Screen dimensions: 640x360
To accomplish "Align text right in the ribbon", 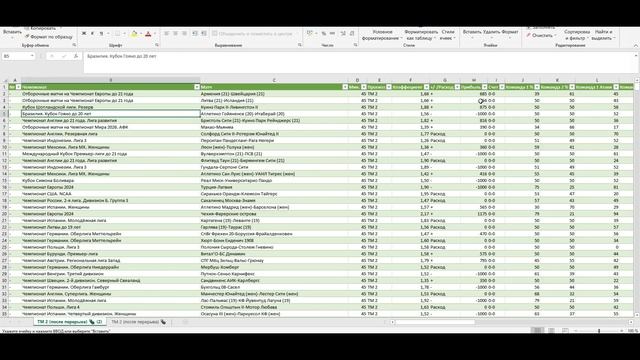I will 184,33.
